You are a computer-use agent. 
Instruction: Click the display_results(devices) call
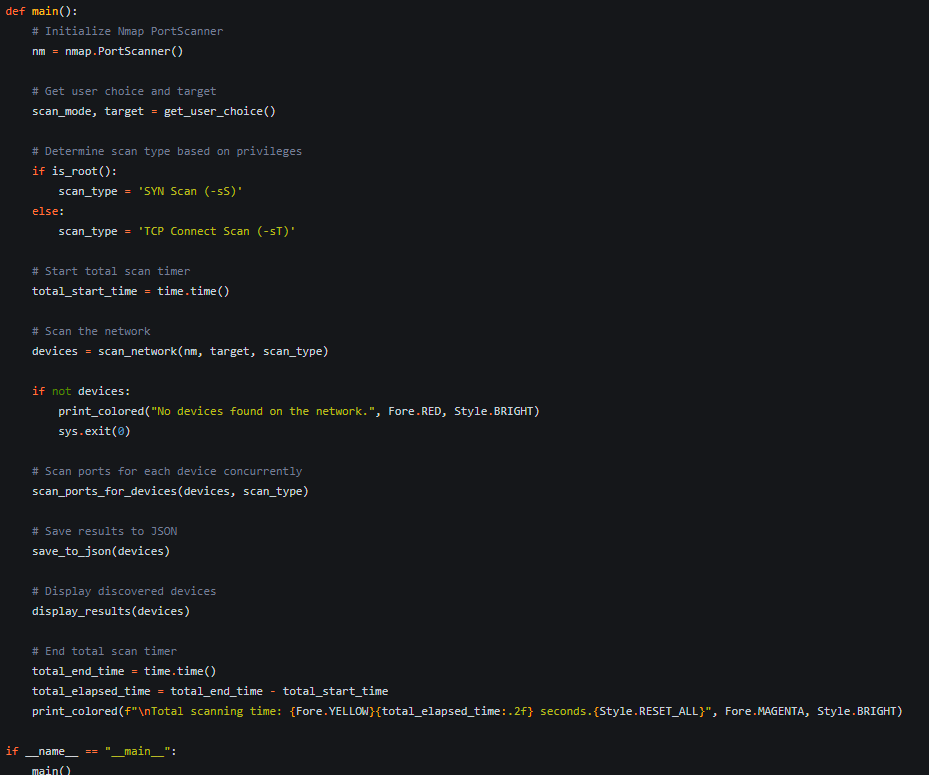click(x=111, y=611)
